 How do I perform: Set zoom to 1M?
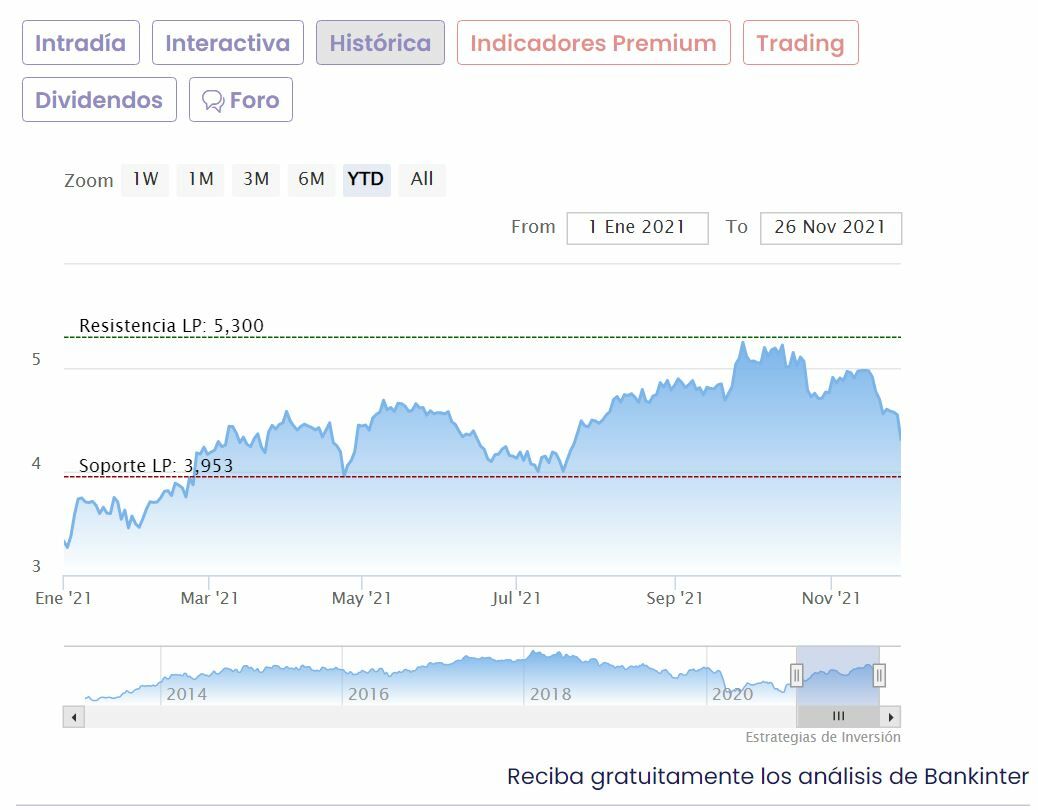(201, 179)
